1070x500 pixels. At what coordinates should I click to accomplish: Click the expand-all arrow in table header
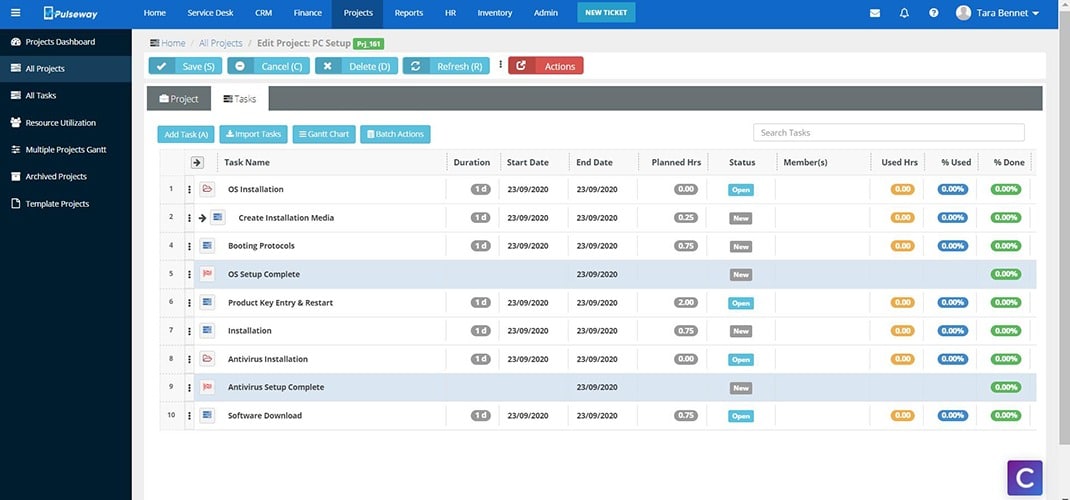[197, 162]
